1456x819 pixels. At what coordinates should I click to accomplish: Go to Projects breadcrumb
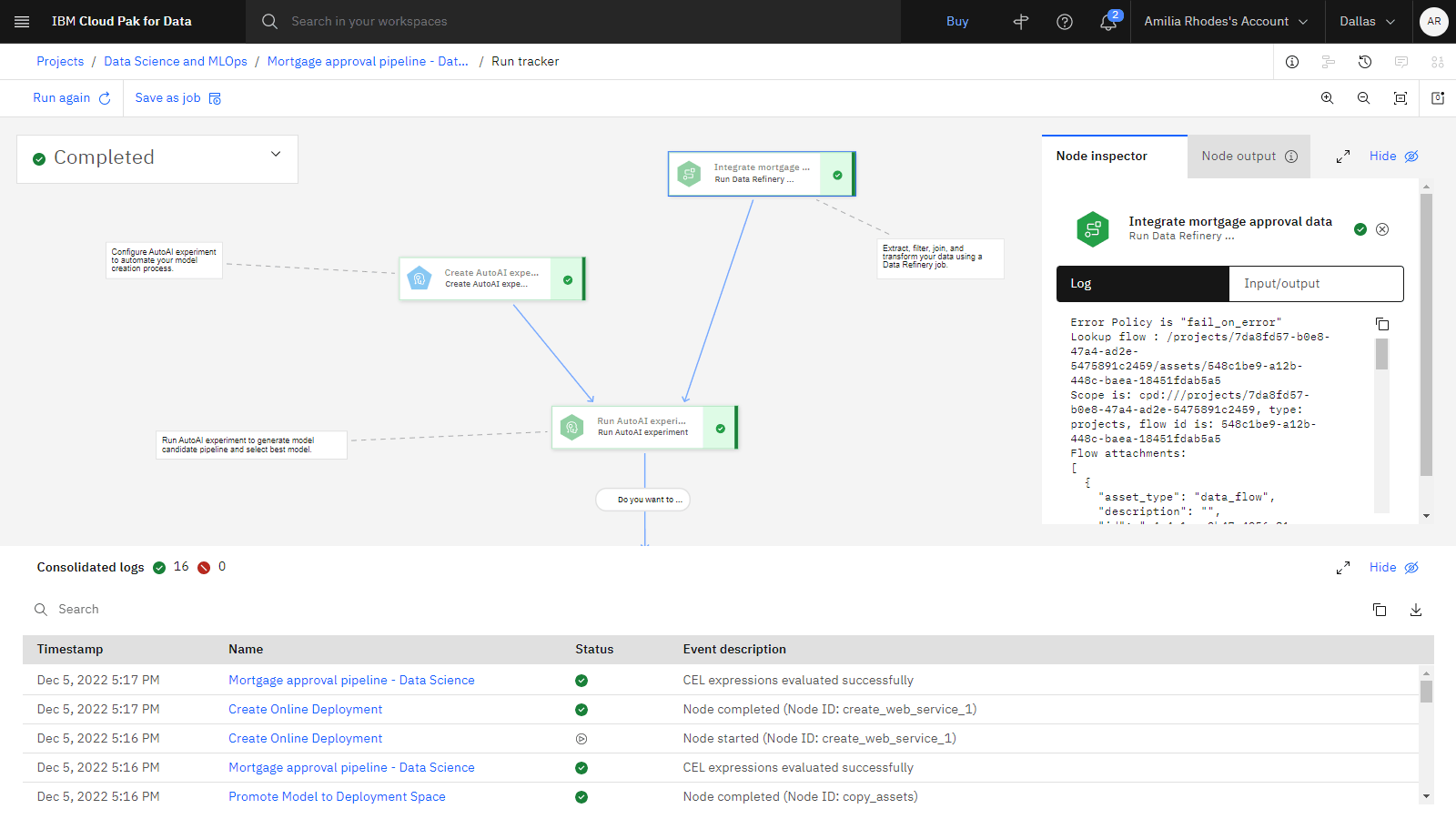[60, 62]
